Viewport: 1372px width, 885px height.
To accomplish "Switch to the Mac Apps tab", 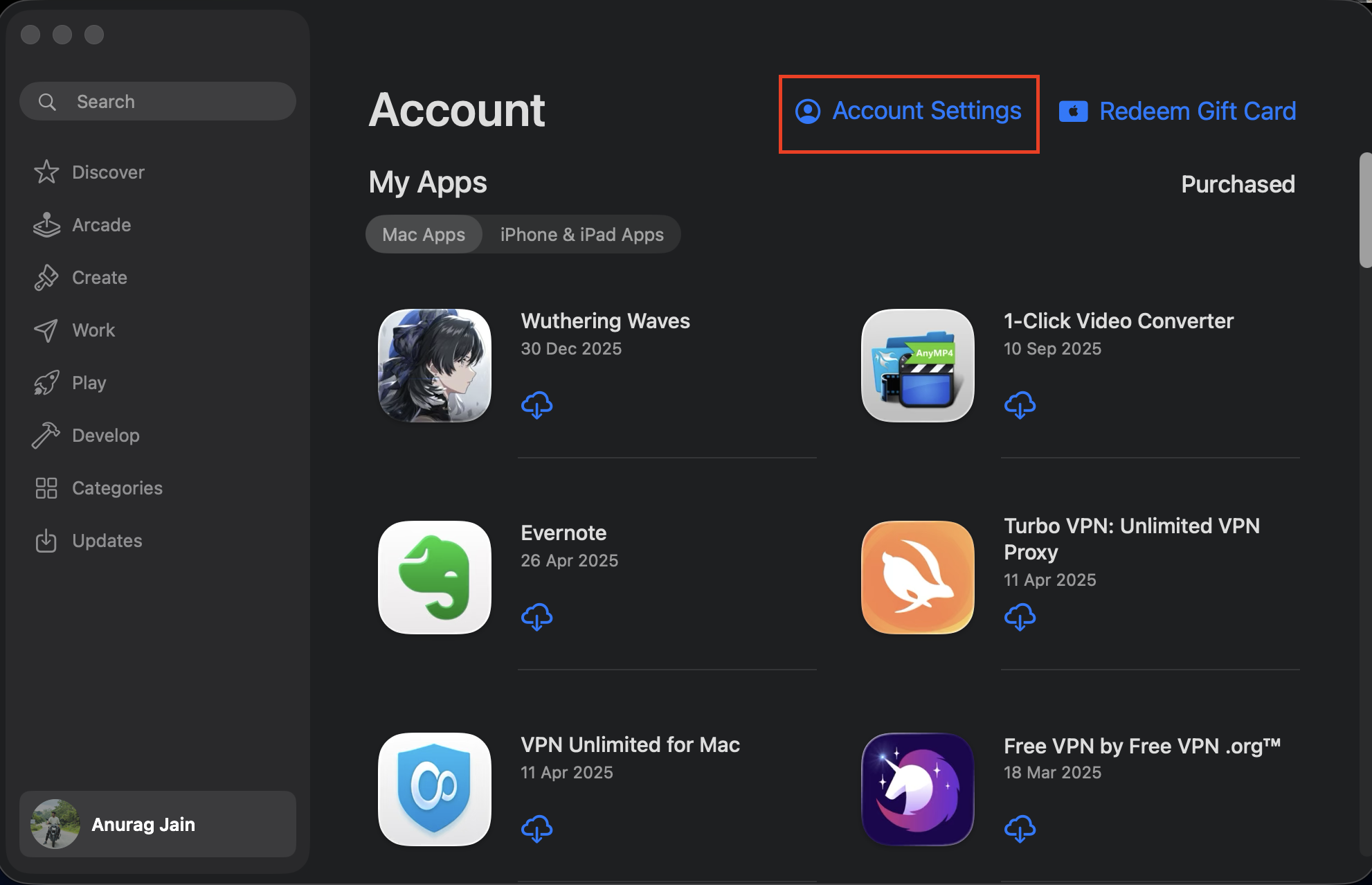I will [423, 234].
